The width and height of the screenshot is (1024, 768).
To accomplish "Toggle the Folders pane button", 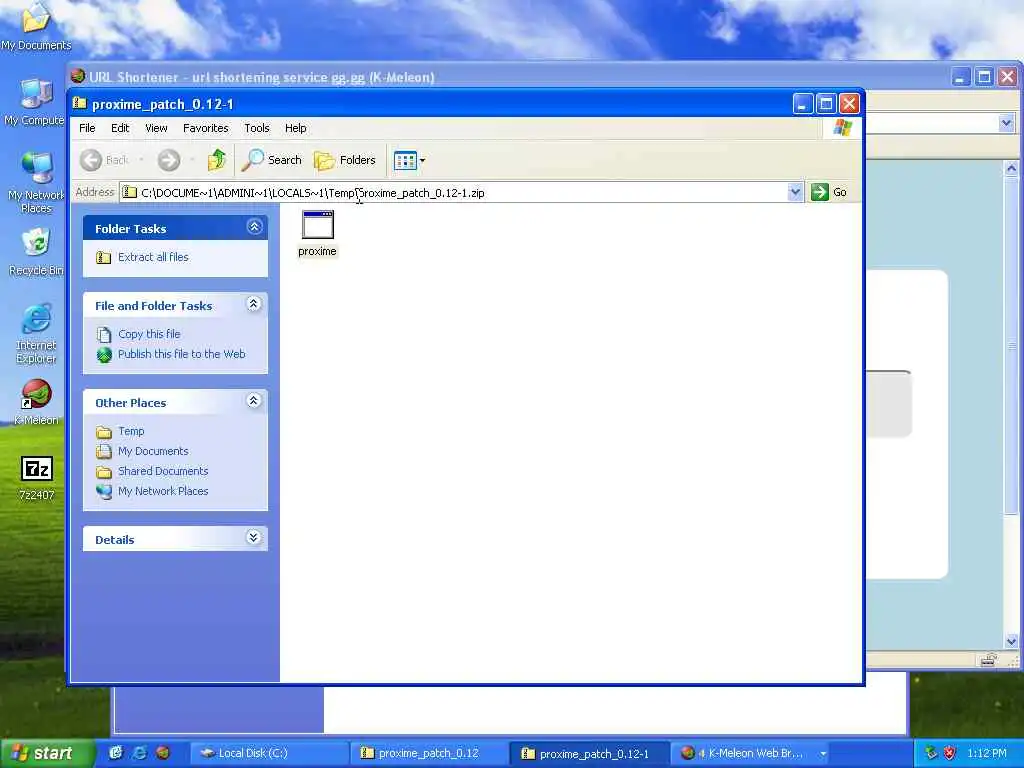I will point(345,160).
